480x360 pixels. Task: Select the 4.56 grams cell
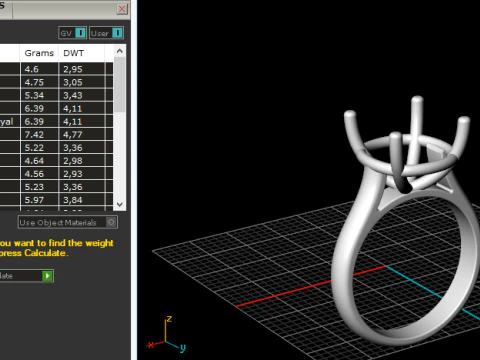pos(39,173)
